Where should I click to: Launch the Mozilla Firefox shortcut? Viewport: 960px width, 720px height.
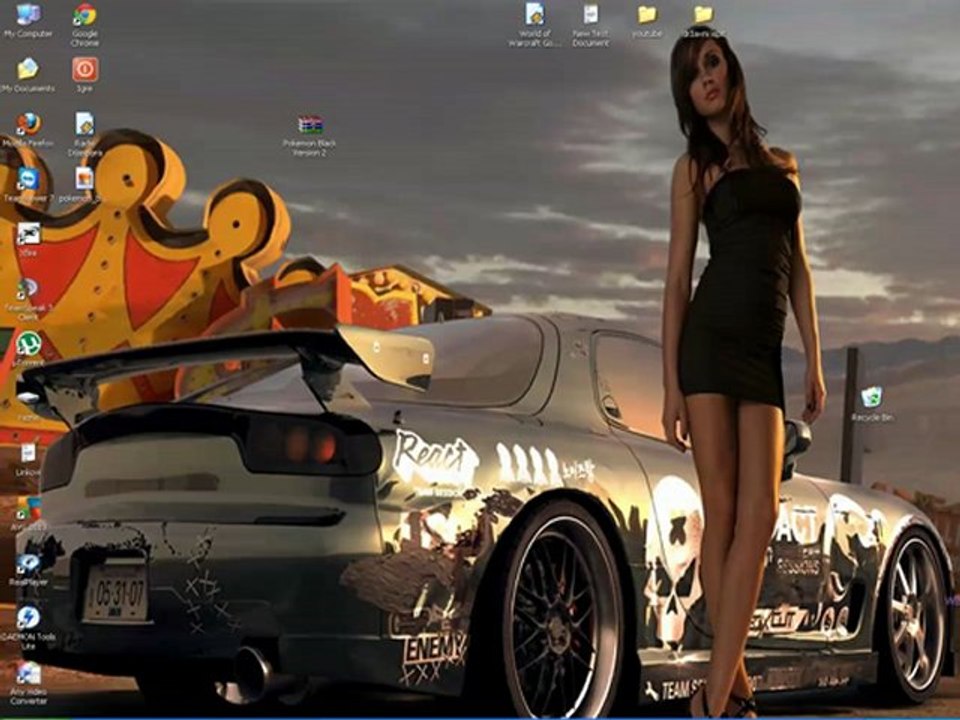click(x=28, y=124)
